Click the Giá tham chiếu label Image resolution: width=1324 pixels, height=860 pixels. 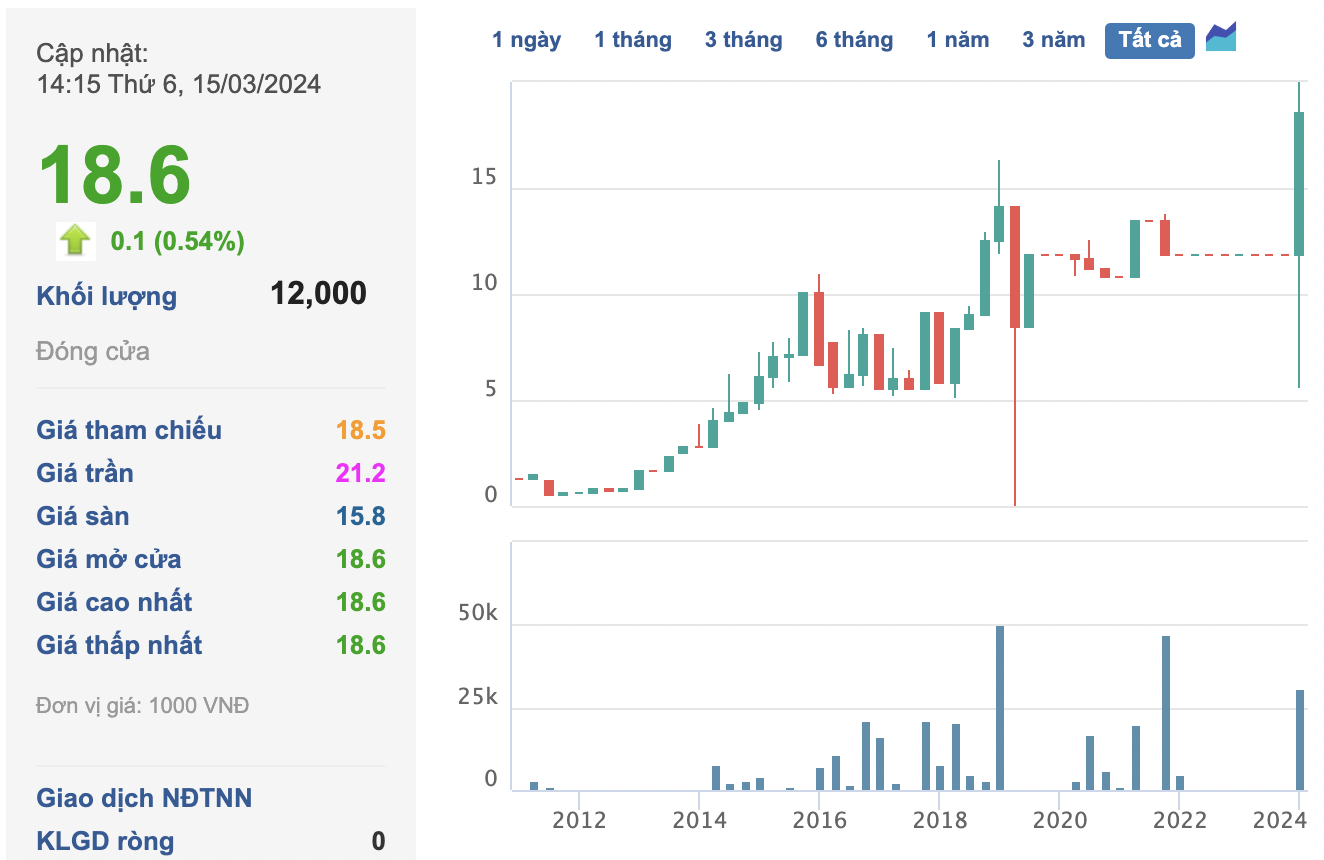point(129,430)
